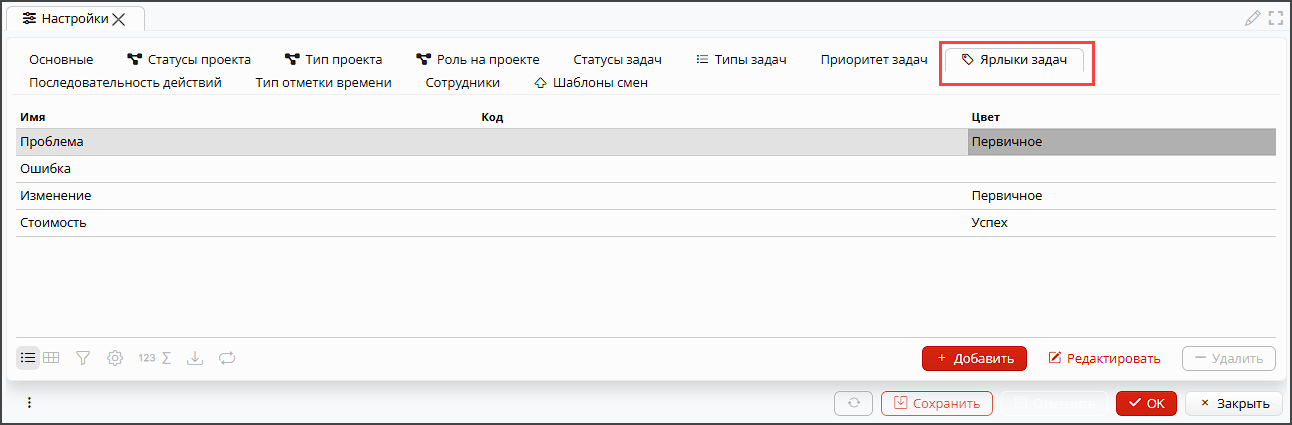The height and width of the screenshot is (425, 1292).
Task: Open the Шаблоны смен tab
Action: 591,82
